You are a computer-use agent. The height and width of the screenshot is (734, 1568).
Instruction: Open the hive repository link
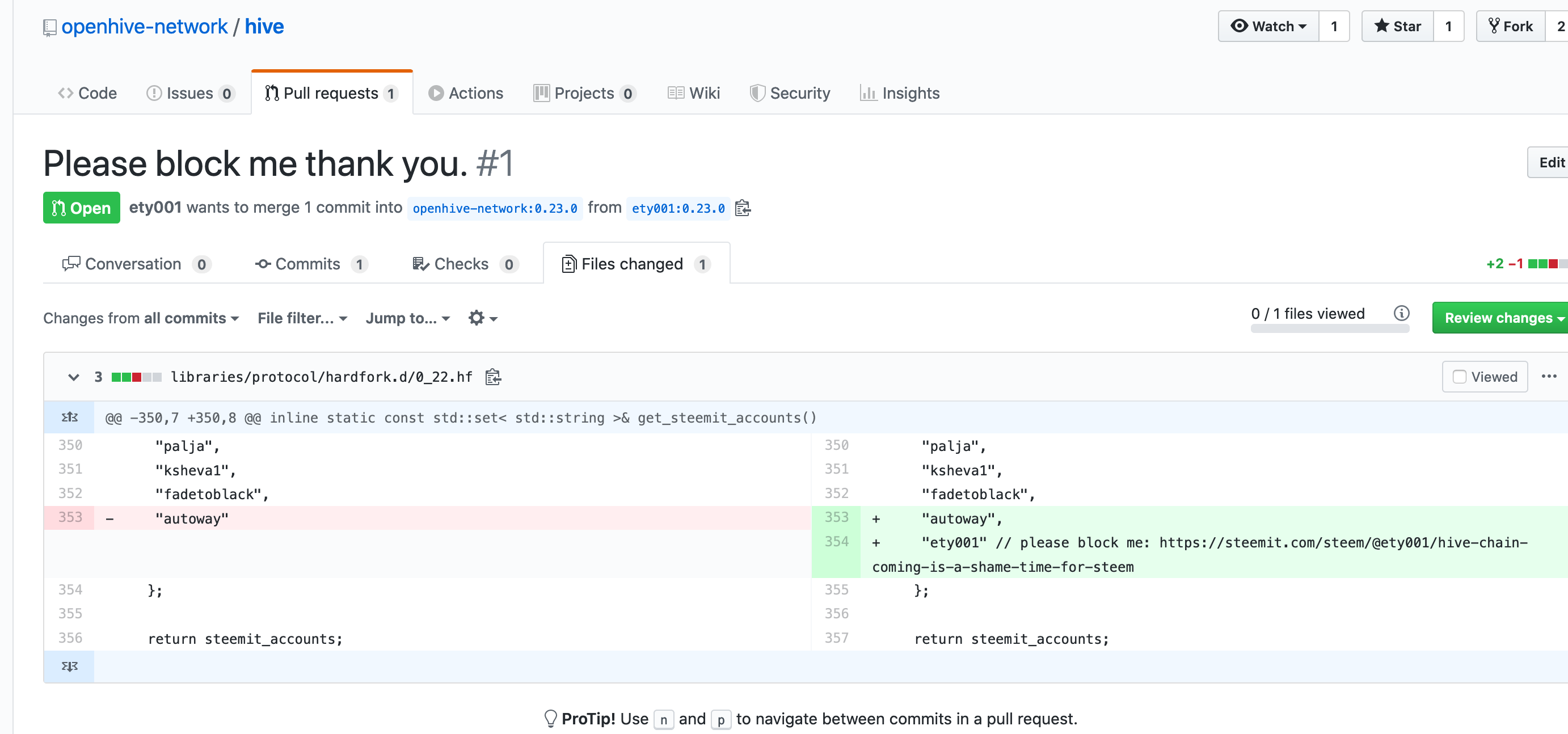coord(264,27)
